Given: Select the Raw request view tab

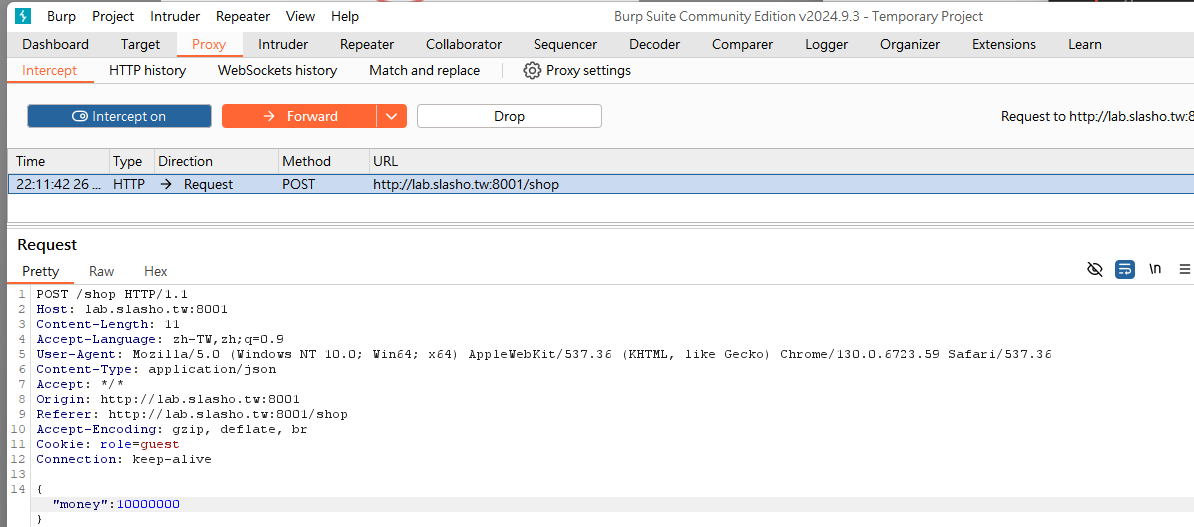Looking at the screenshot, I should click(101, 271).
